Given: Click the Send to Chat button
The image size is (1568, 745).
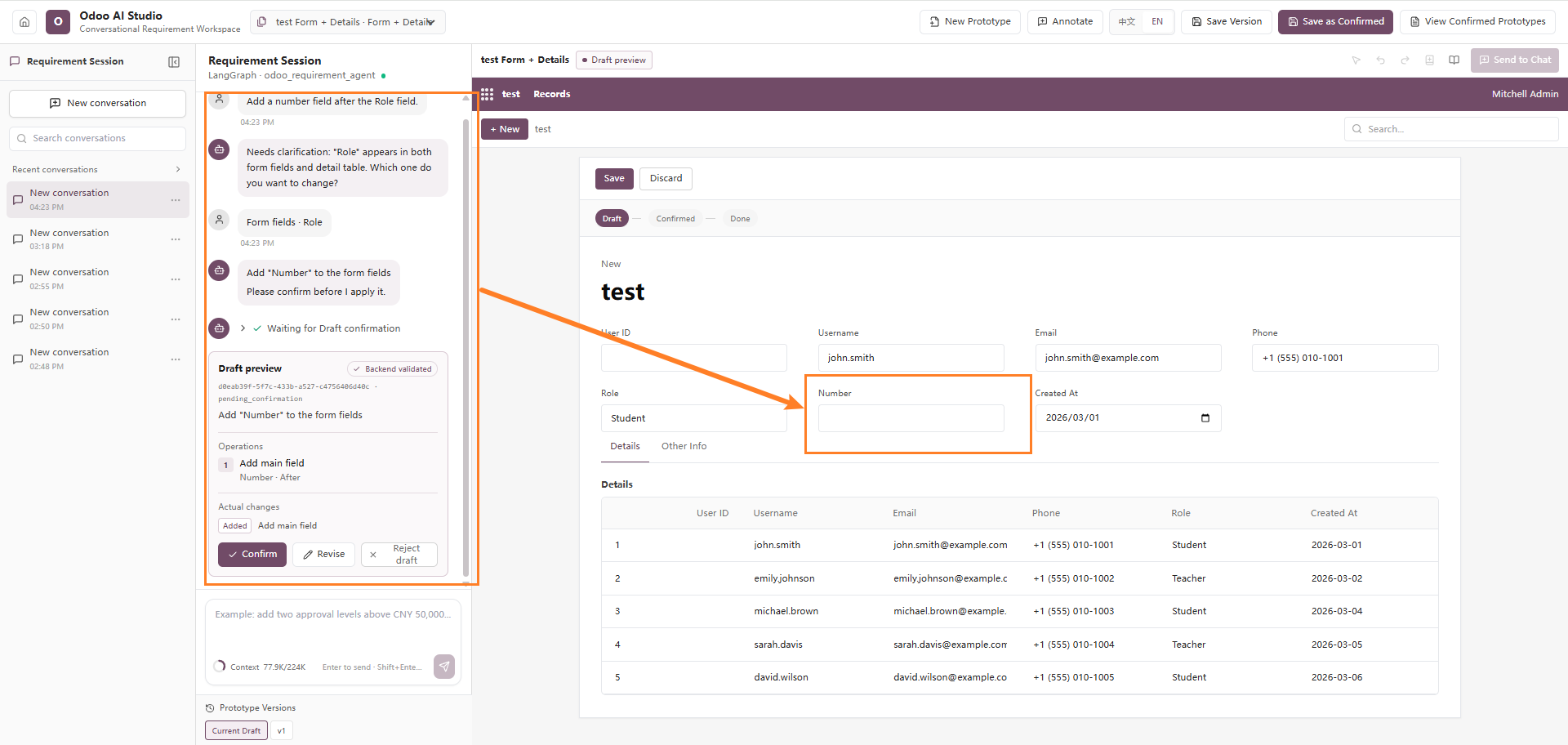Looking at the screenshot, I should click(x=1515, y=60).
